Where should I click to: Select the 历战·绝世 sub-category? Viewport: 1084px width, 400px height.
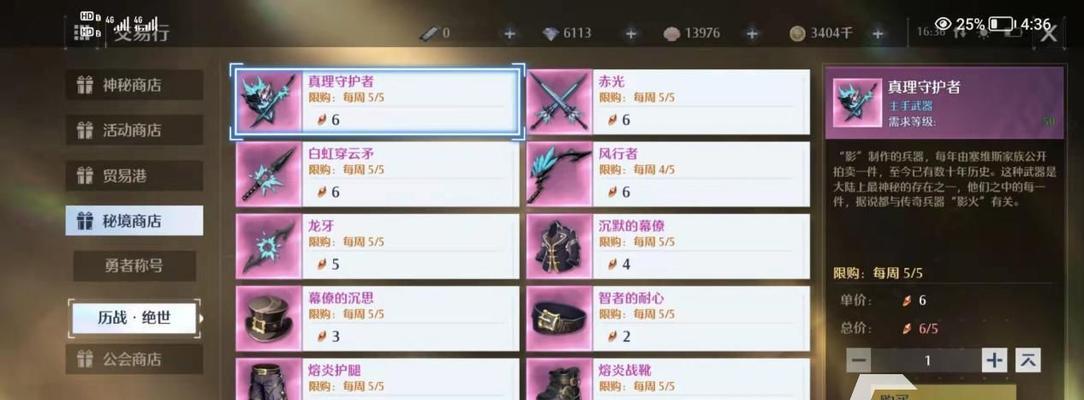click(x=134, y=318)
